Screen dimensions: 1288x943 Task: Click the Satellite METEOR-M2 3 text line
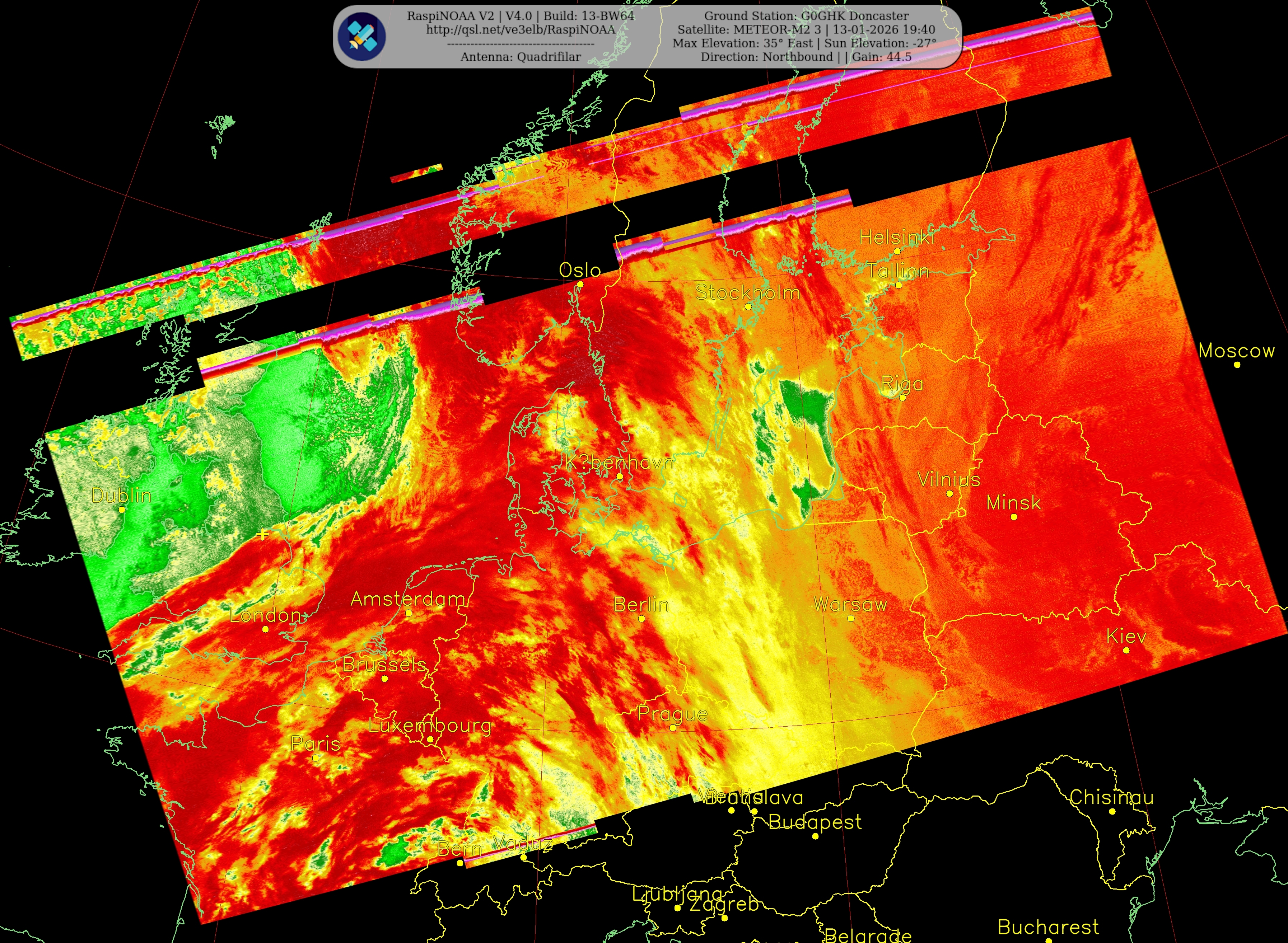point(806,30)
